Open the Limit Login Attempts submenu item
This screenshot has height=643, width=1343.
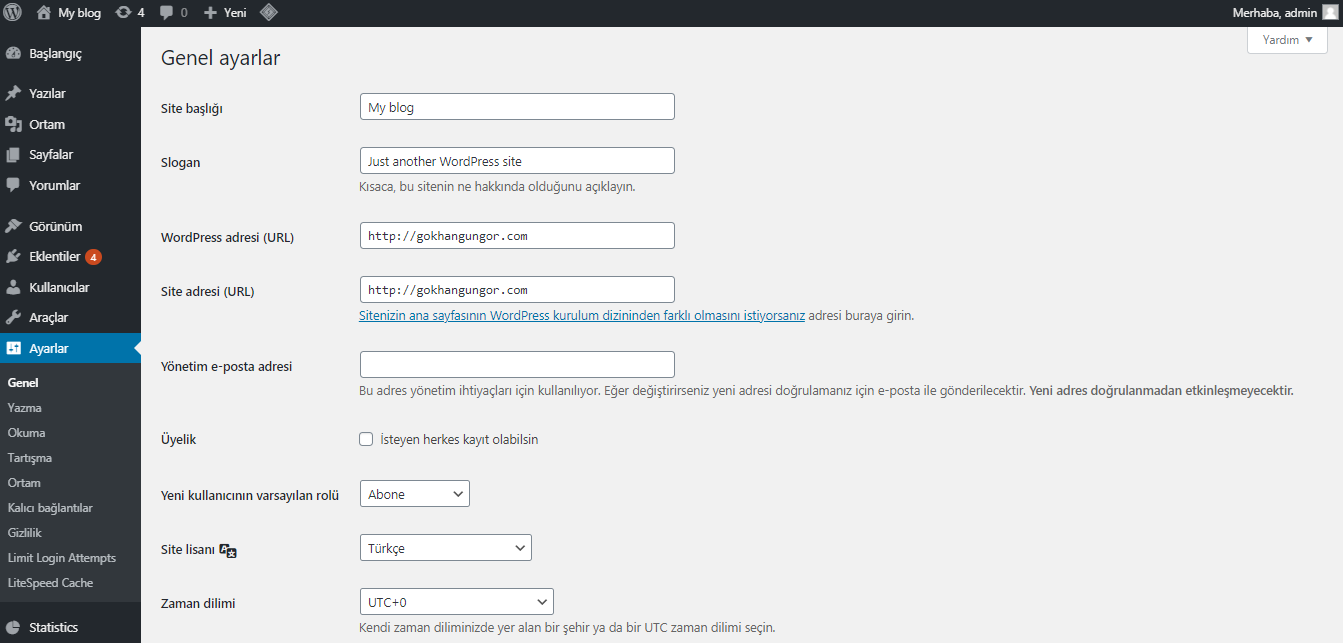[x=61, y=558]
